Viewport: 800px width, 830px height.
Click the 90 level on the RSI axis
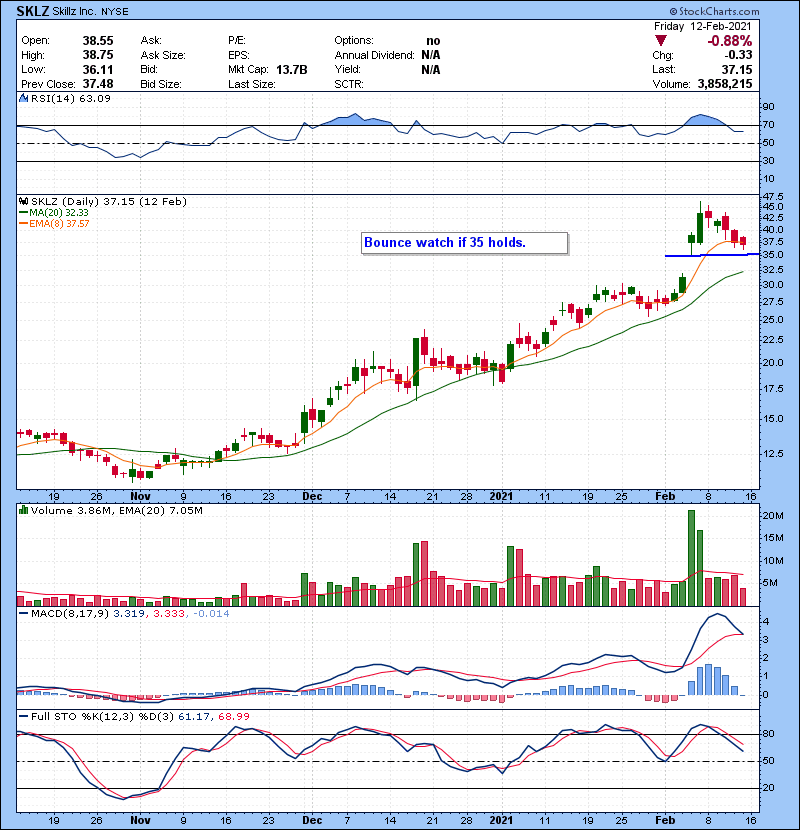[768, 107]
